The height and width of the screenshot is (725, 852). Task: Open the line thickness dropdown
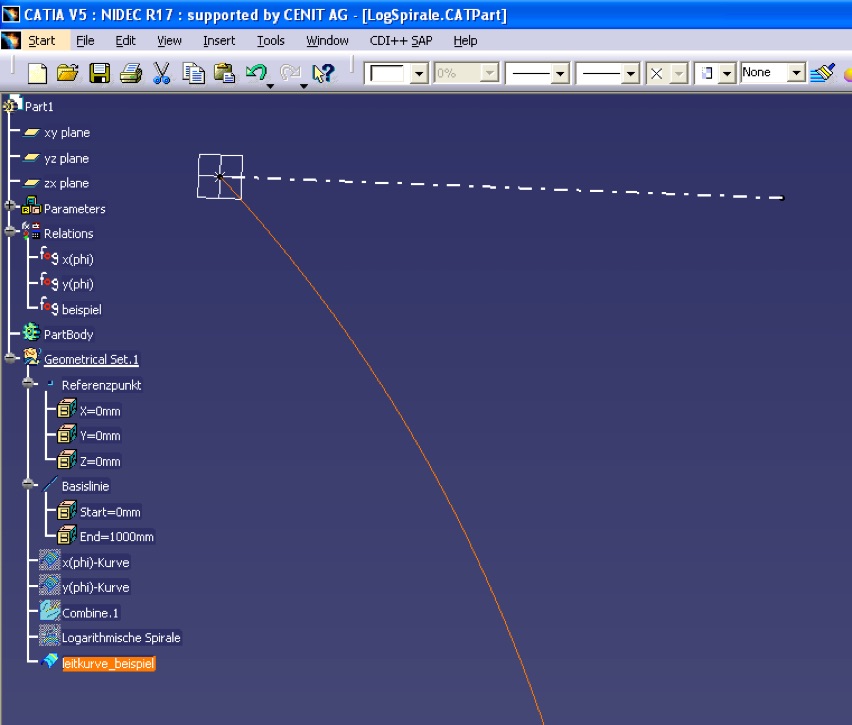560,73
